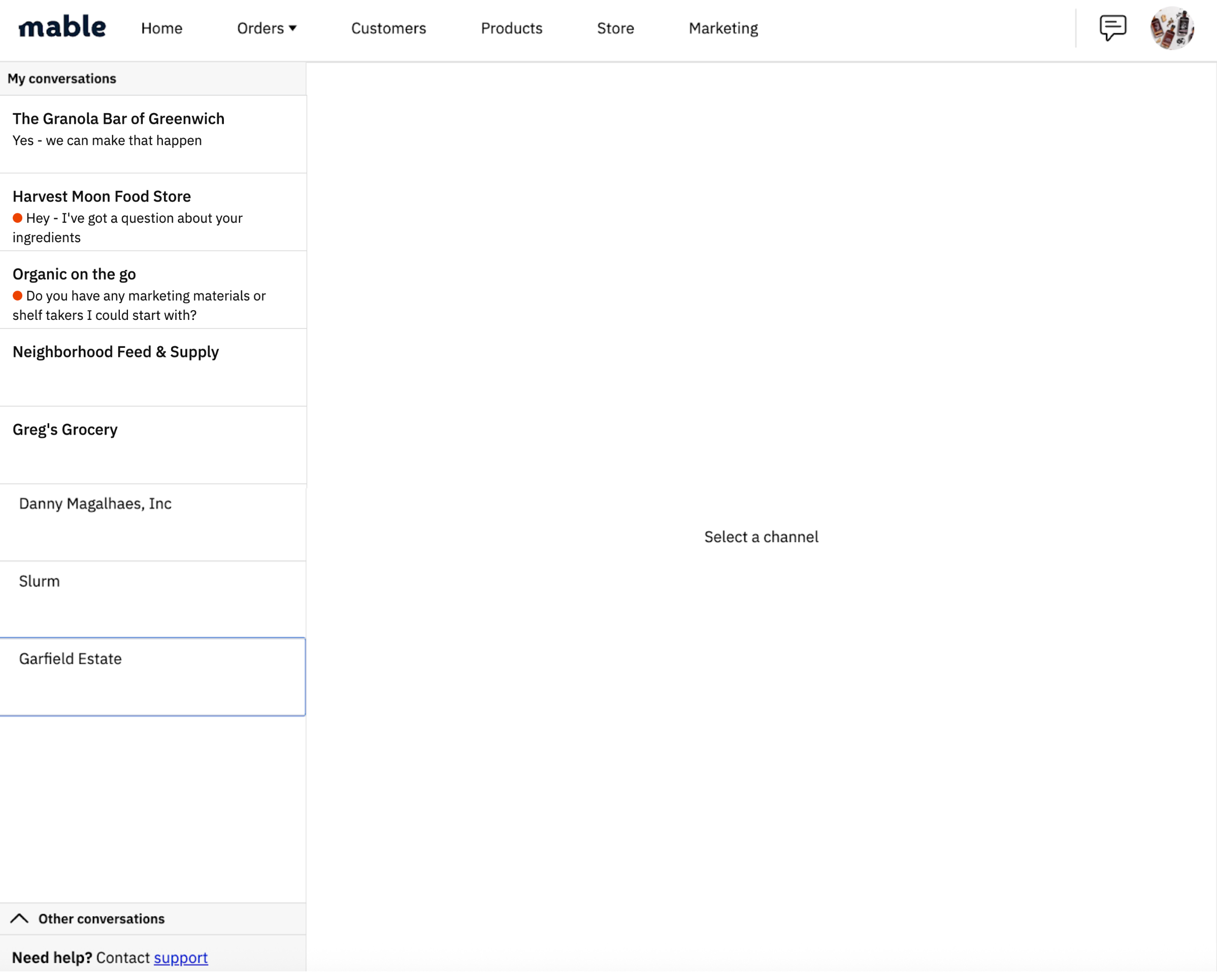Click 'Yes - we can make that happen' preview

coord(107,141)
